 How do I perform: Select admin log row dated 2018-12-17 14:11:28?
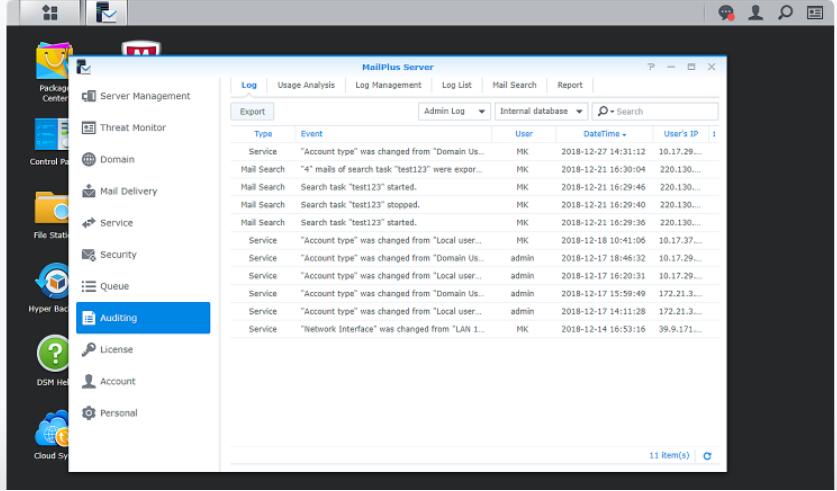(x=475, y=311)
